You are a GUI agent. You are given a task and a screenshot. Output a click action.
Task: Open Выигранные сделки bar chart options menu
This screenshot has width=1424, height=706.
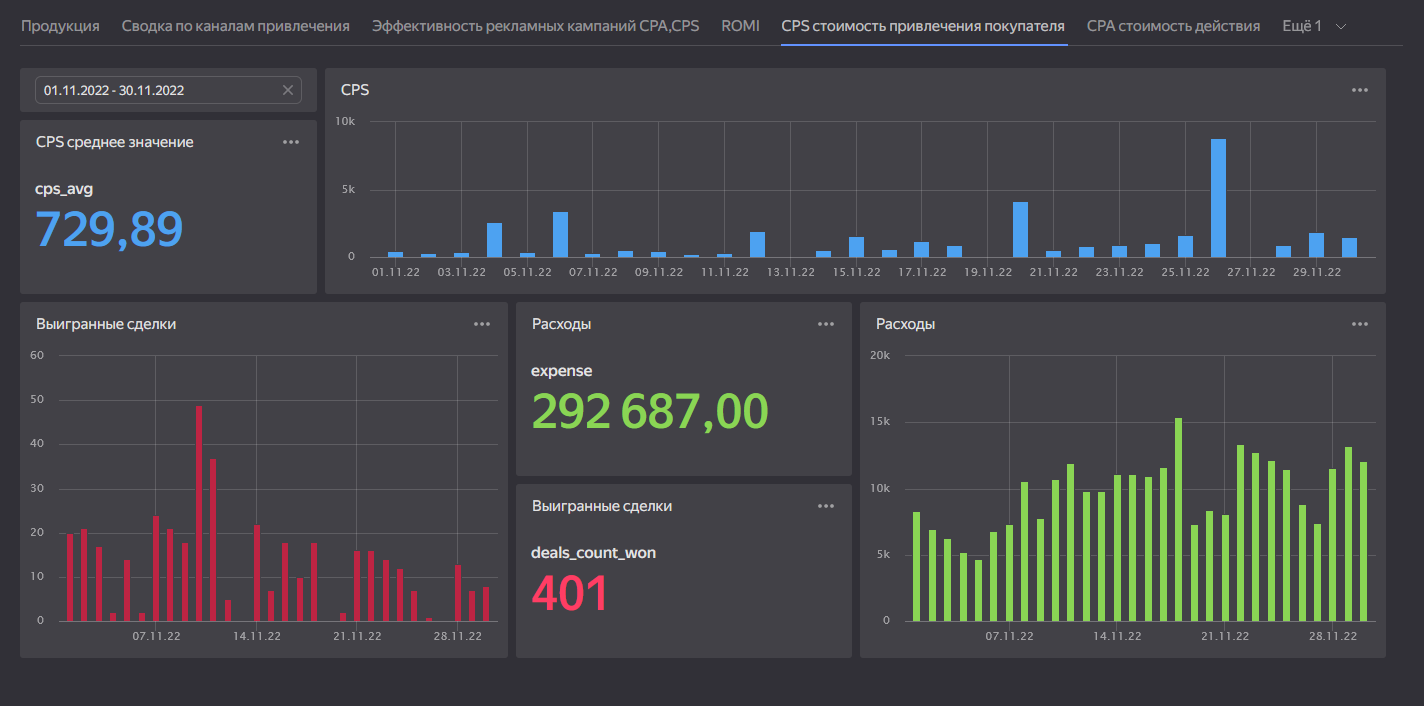[482, 324]
